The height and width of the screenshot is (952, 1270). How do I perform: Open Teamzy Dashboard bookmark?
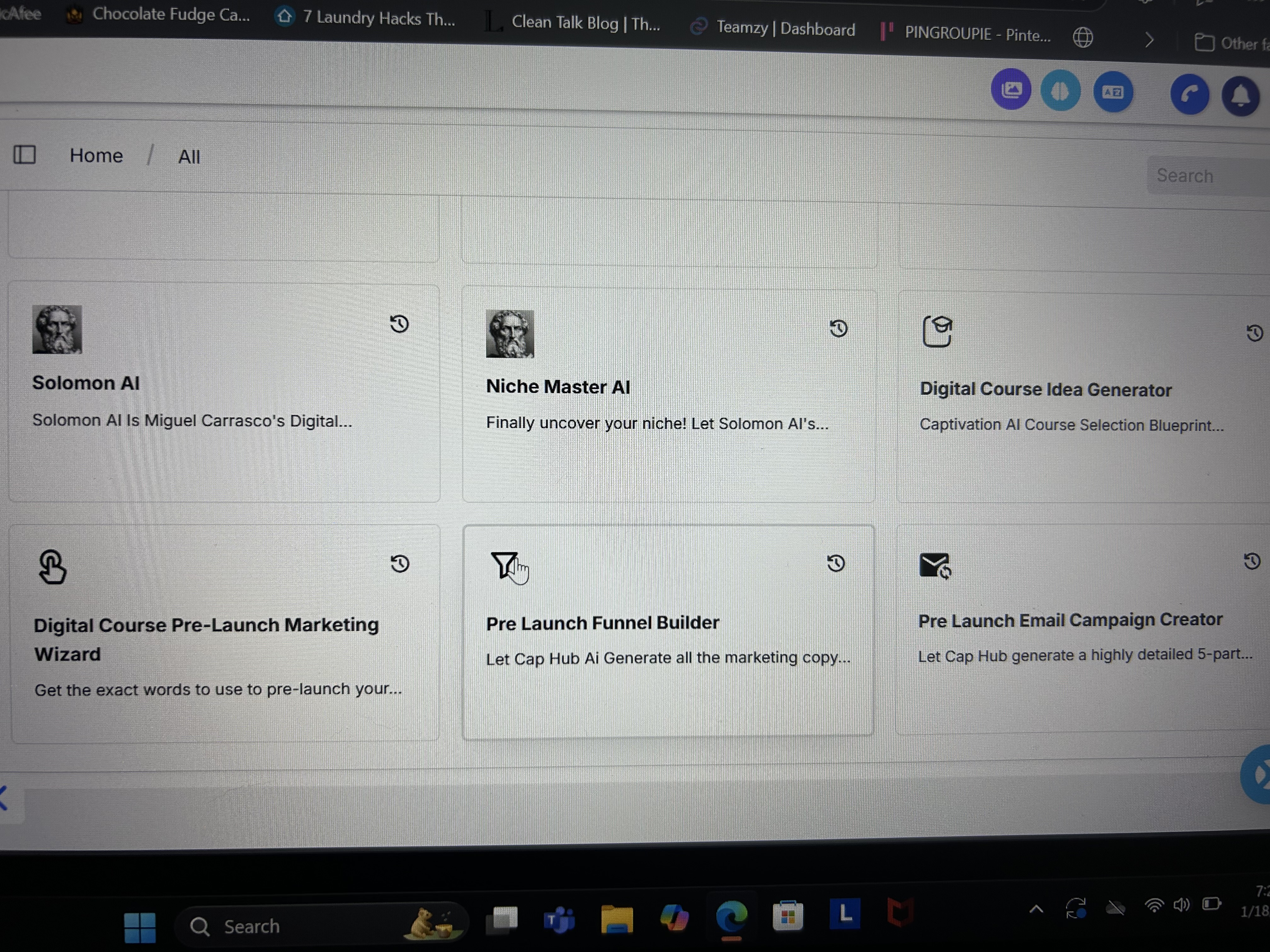tap(773, 28)
